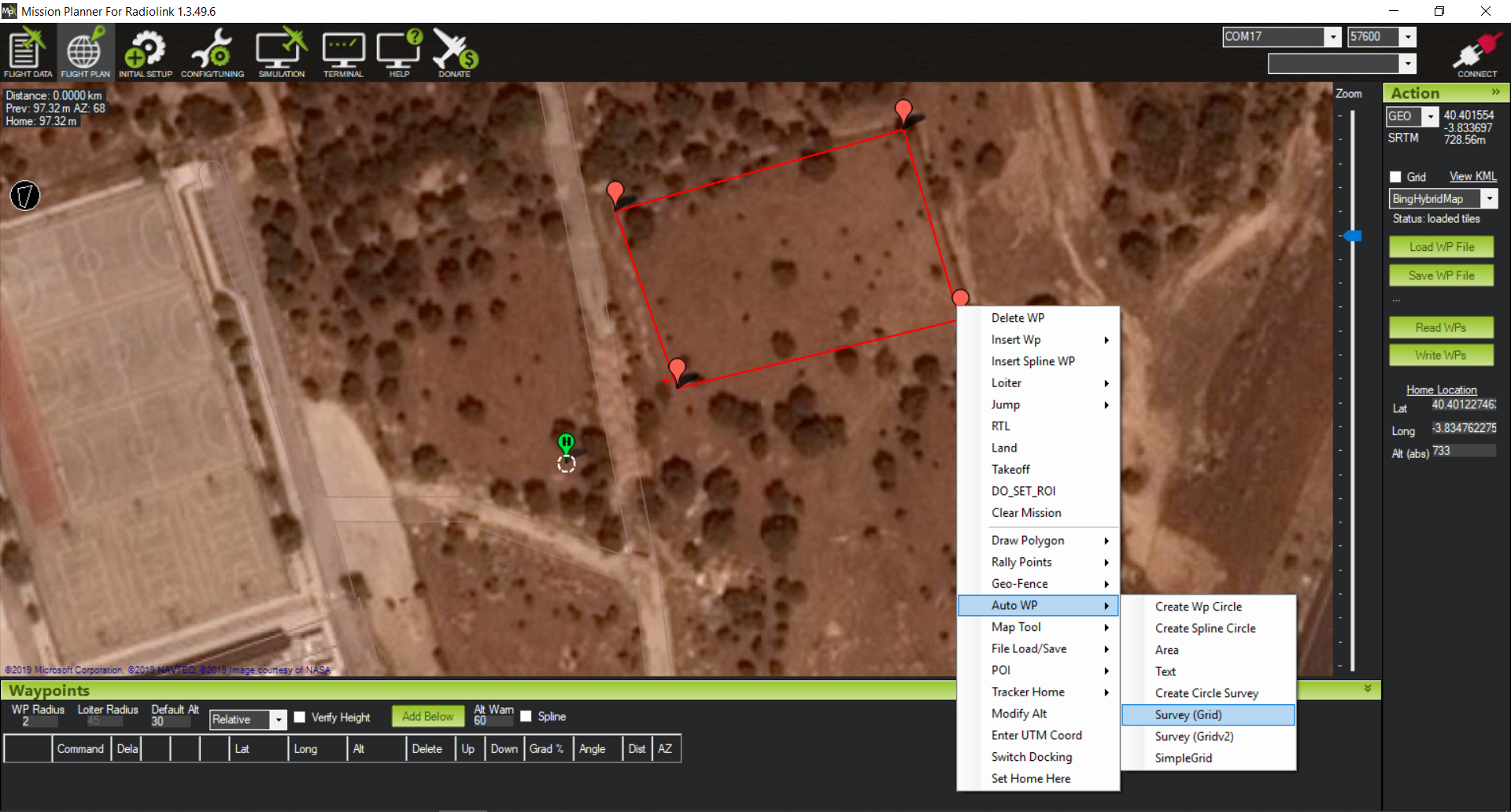Click the Connect plug icon
Screen dimensions: 1511x812
1476,53
